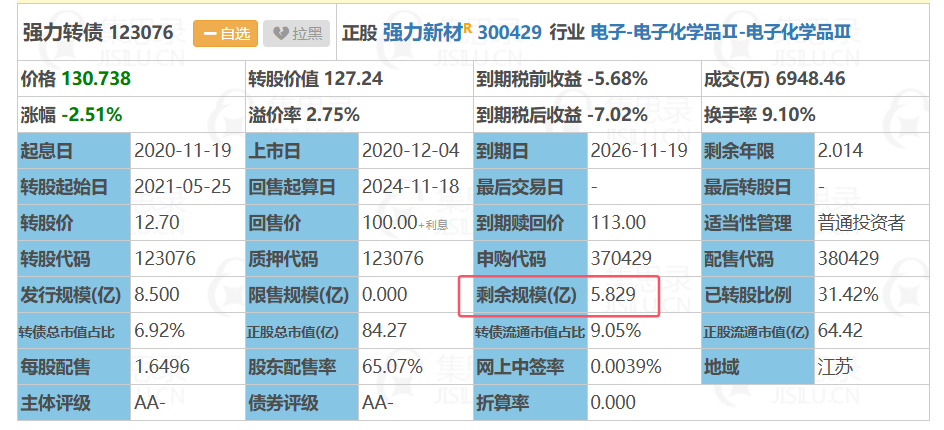Open stock code 300429 link

click(x=509, y=33)
